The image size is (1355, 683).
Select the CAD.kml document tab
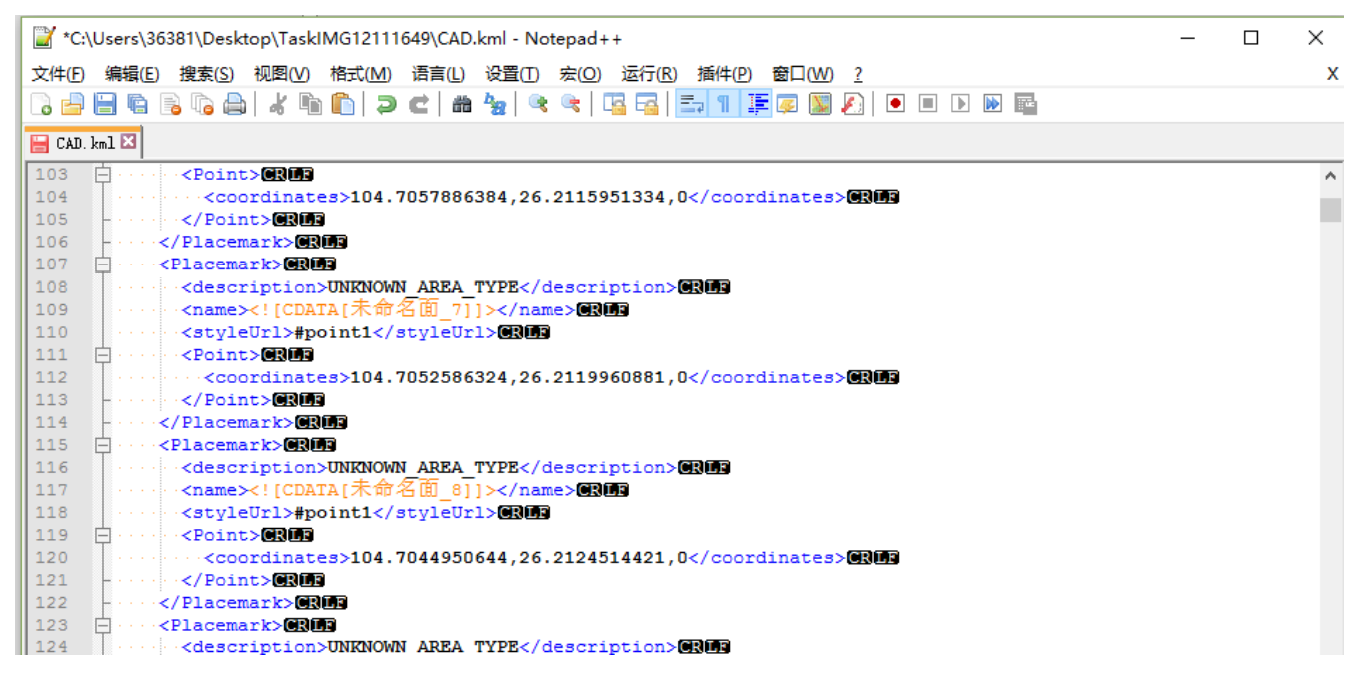tap(84, 142)
